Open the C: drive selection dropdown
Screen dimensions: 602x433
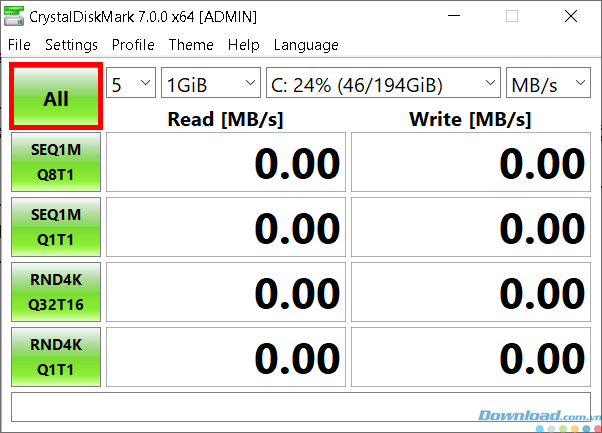click(x=383, y=83)
